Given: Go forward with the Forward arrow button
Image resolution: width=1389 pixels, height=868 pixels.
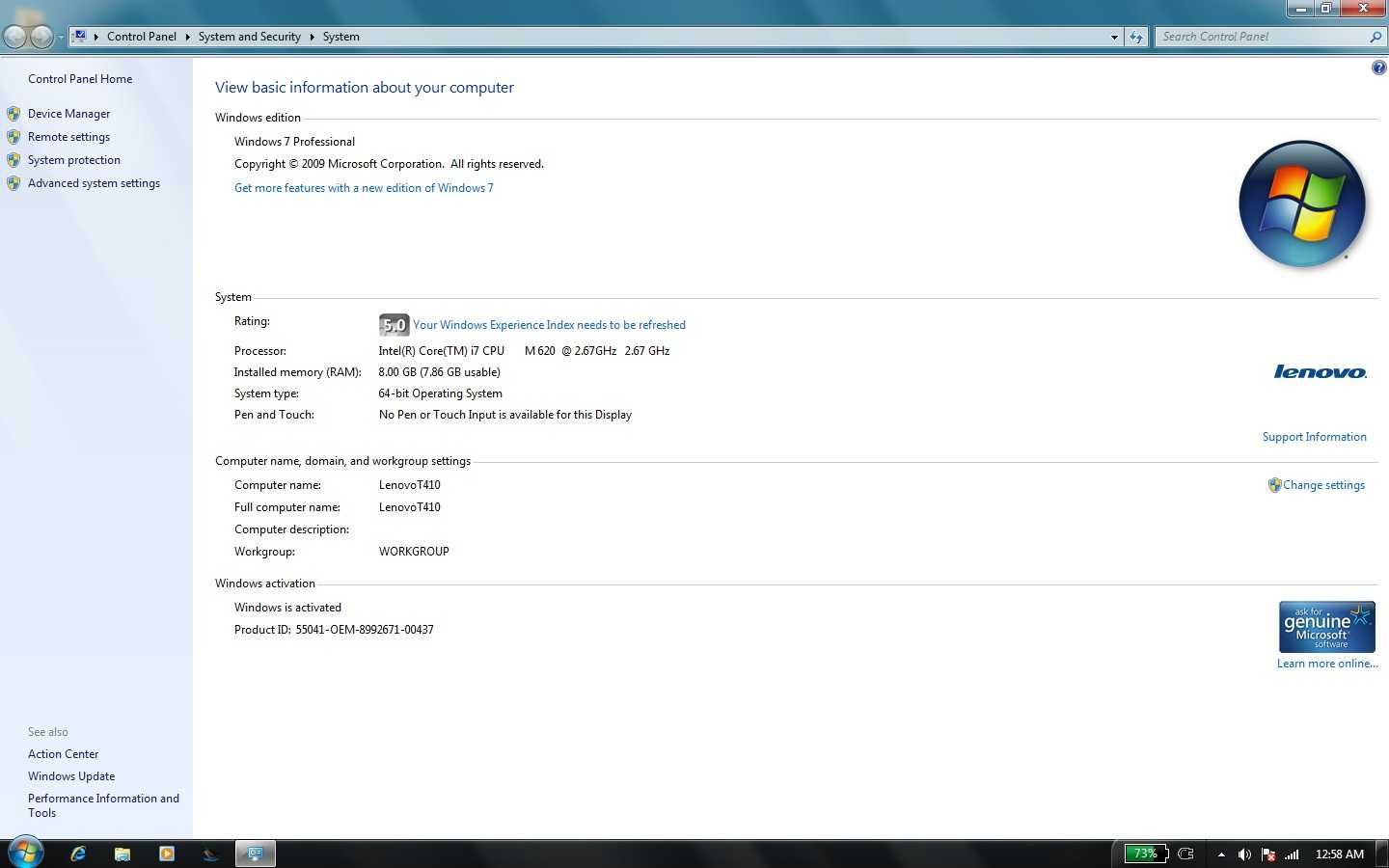Looking at the screenshot, I should coord(41,37).
